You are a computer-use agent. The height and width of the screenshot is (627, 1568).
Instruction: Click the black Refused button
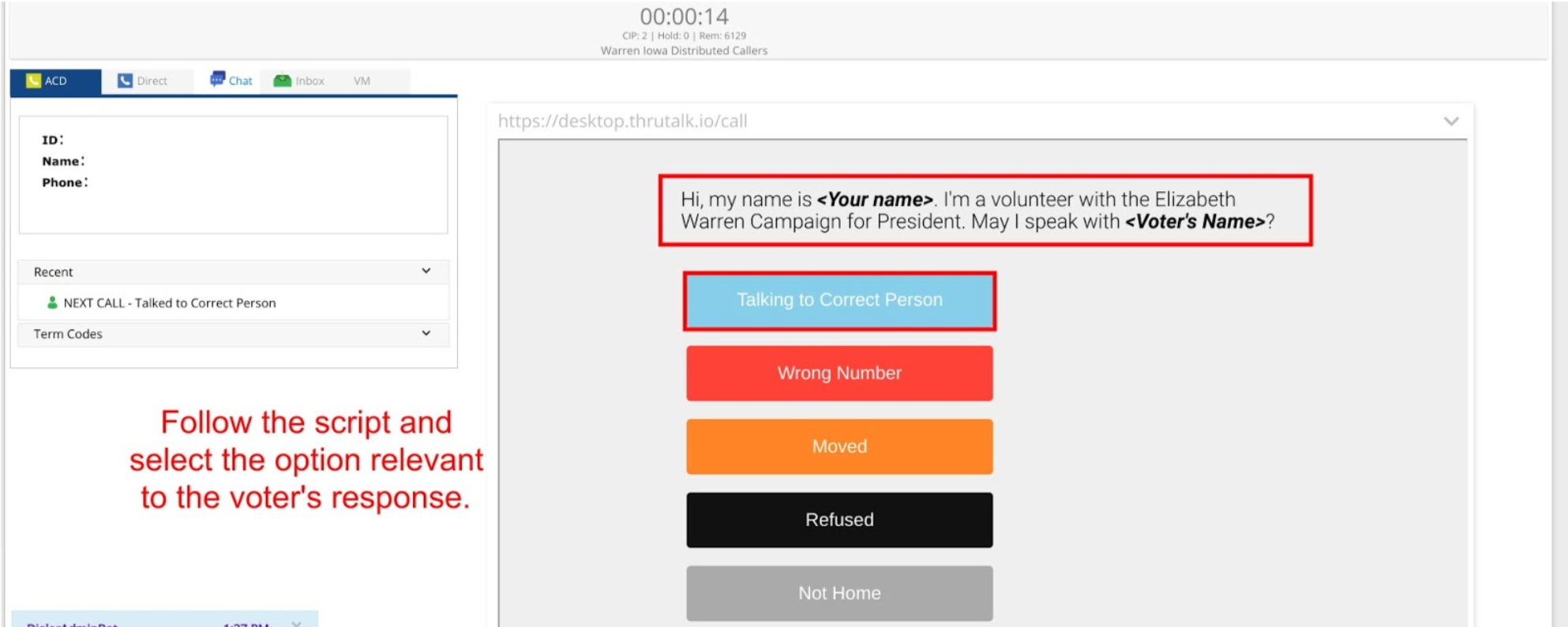point(839,520)
